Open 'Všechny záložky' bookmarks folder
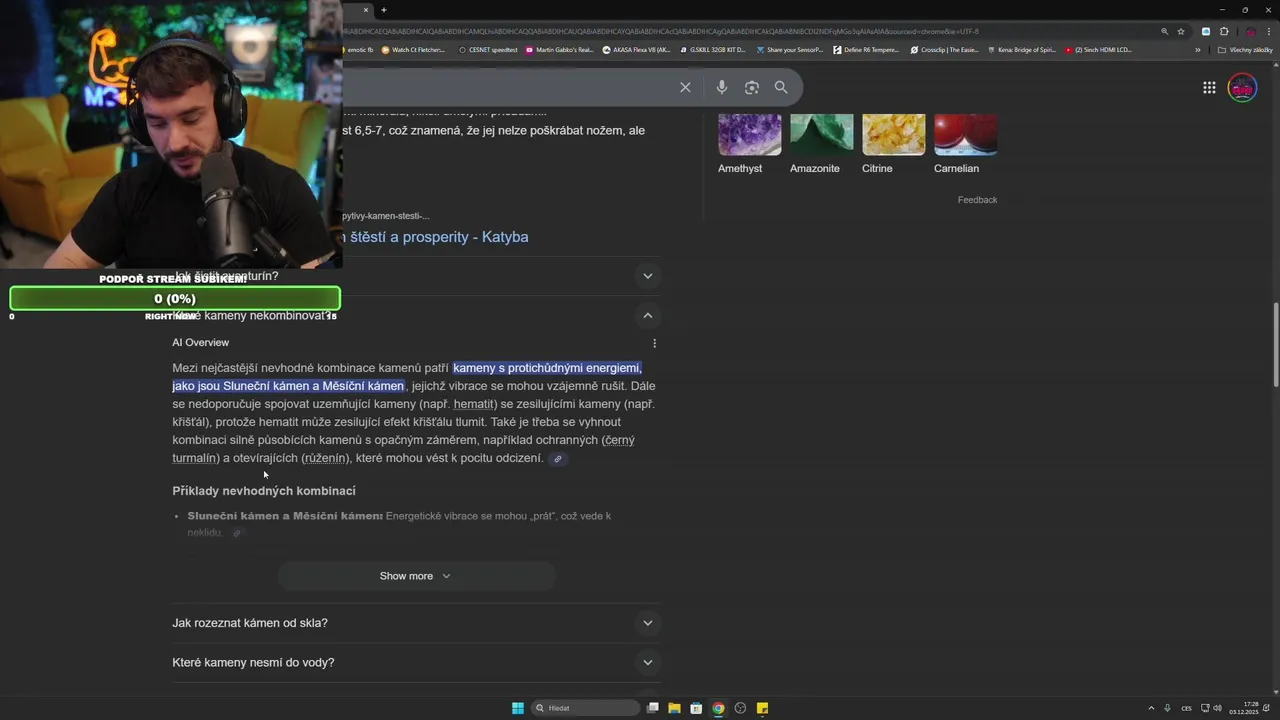The width and height of the screenshot is (1280, 720). (x=1246, y=50)
